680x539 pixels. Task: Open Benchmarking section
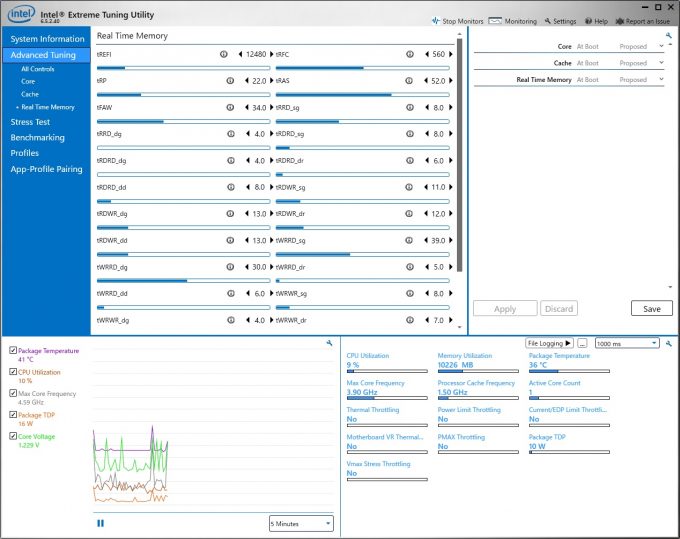pos(37,138)
